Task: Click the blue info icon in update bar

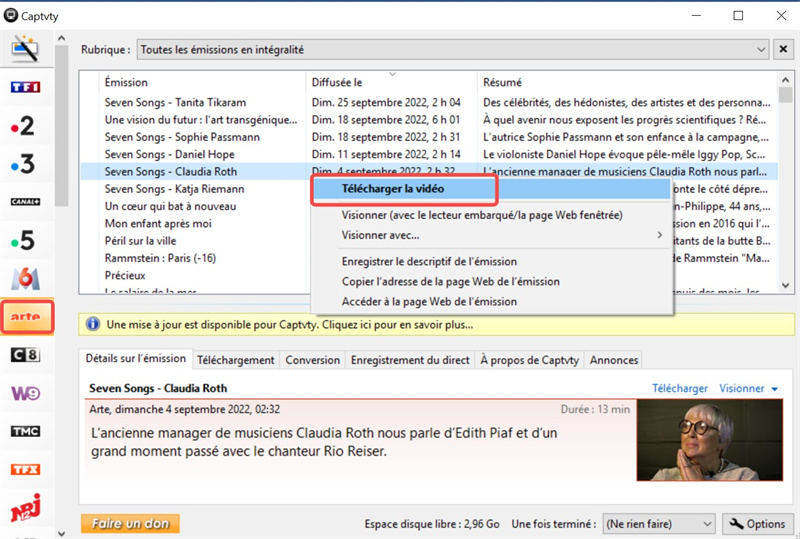Action: click(x=93, y=324)
